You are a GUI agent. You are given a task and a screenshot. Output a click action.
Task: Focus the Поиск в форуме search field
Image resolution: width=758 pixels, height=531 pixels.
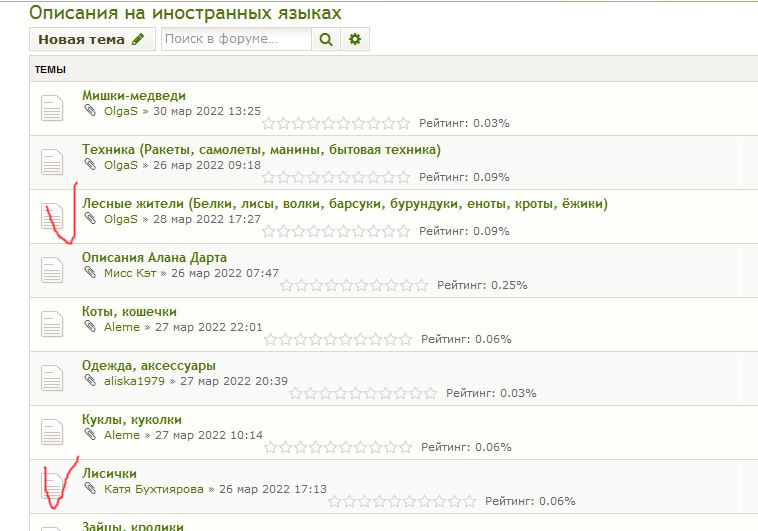[235, 40]
